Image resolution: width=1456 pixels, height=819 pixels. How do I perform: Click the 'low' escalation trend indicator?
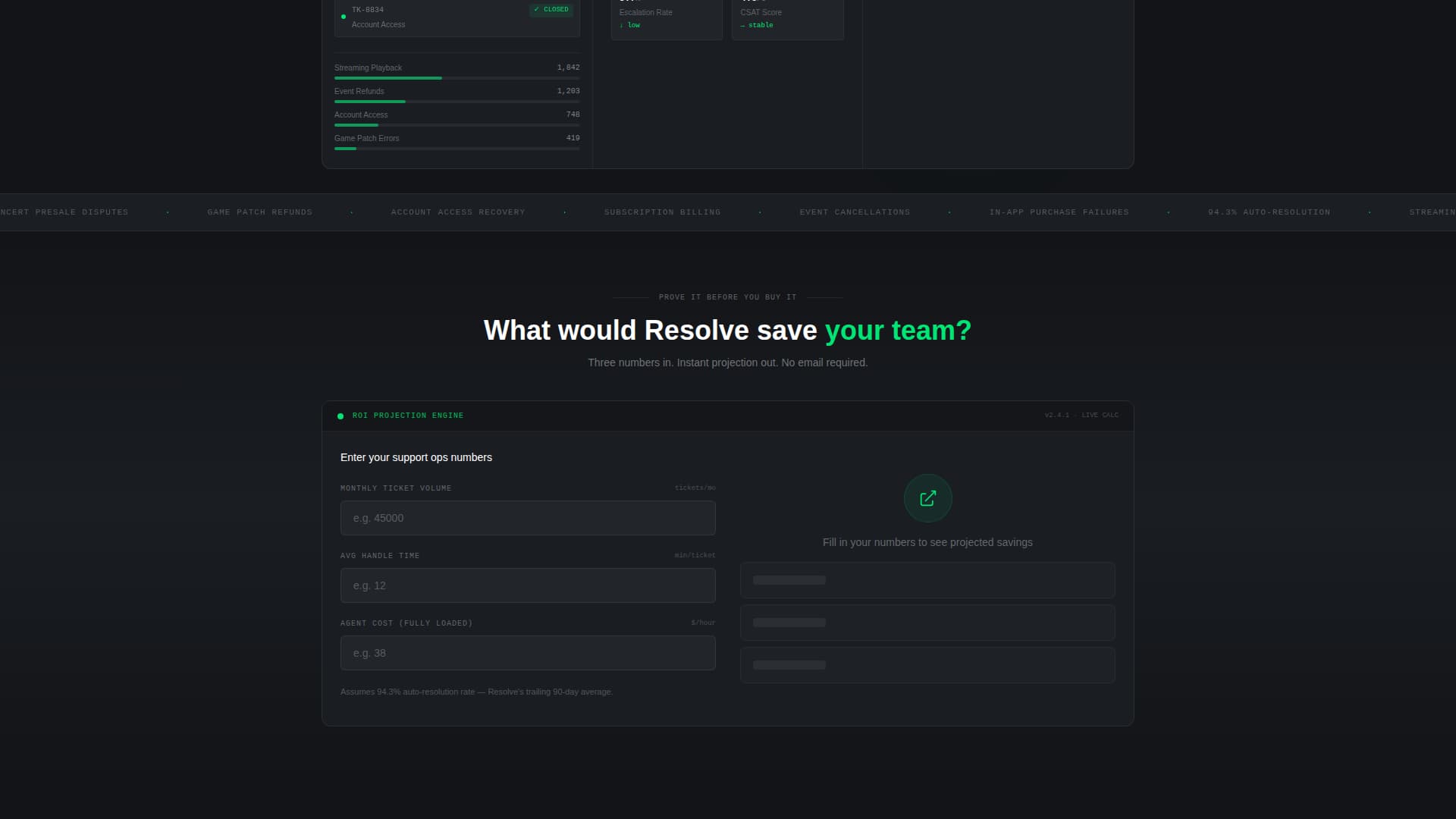(629, 25)
